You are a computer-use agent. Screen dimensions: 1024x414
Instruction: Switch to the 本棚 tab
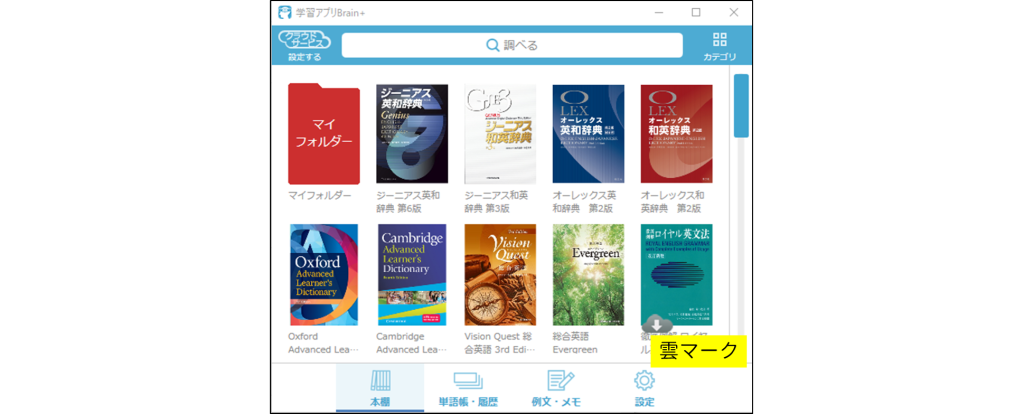[x=380, y=389]
